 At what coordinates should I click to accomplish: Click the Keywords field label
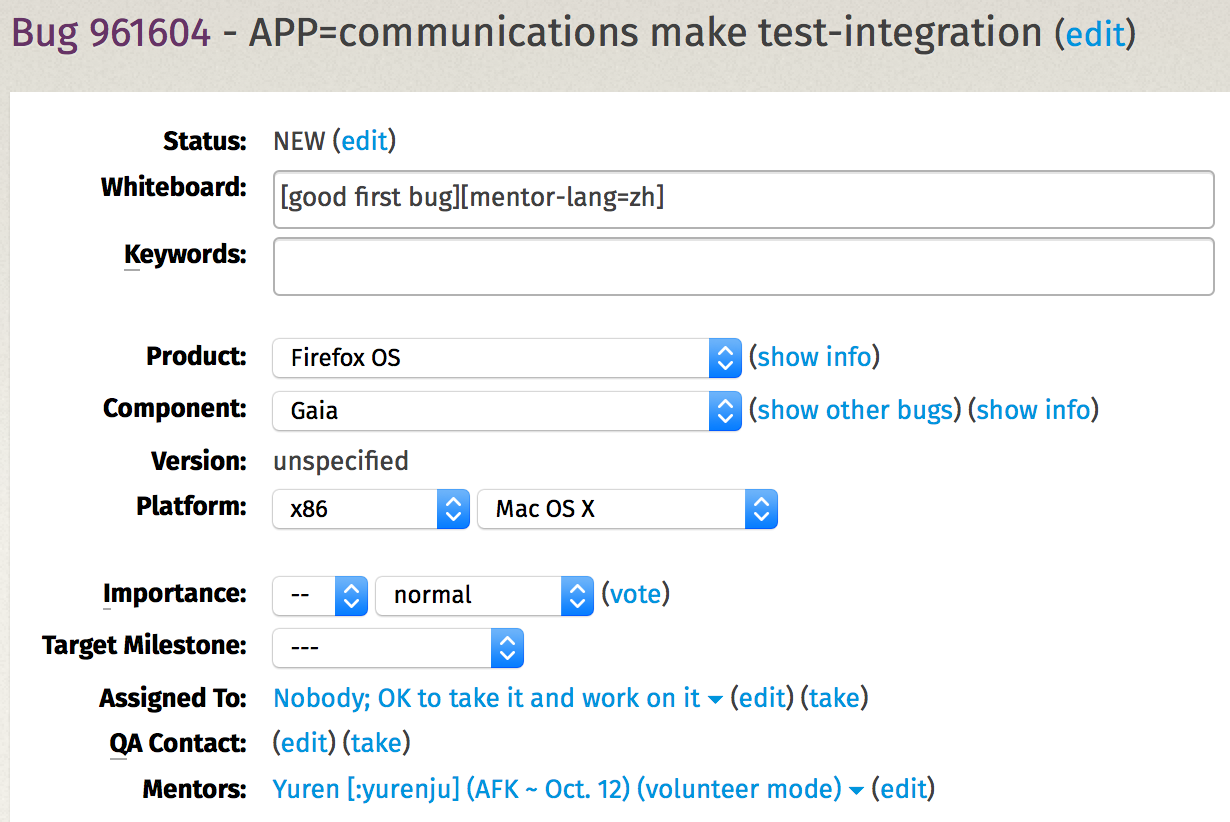click(184, 255)
